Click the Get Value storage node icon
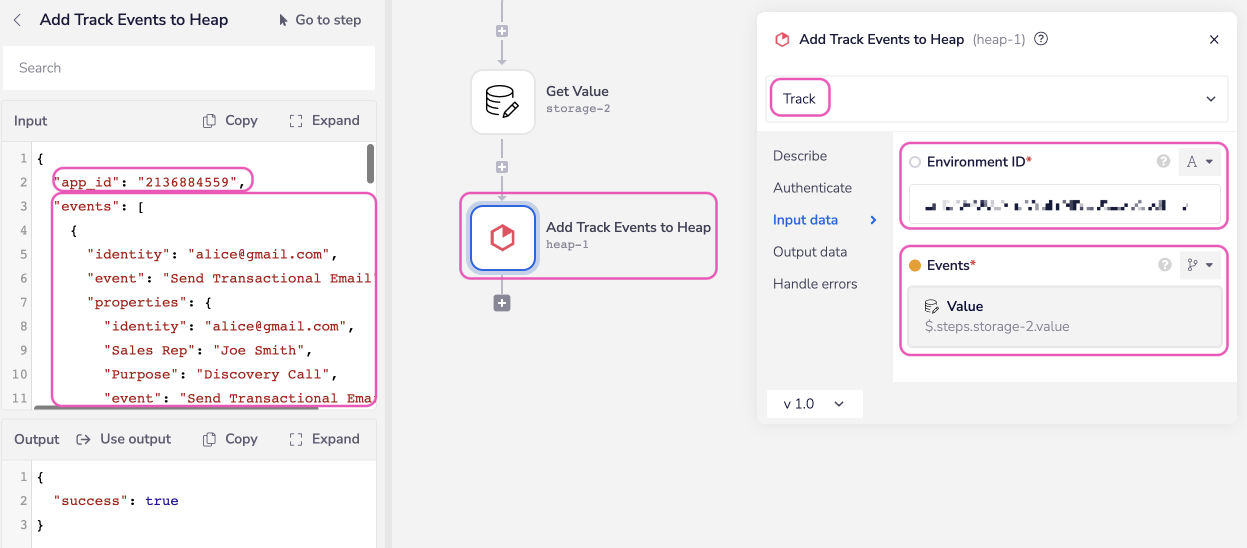1247x548 pixels. tap(502, 102)
